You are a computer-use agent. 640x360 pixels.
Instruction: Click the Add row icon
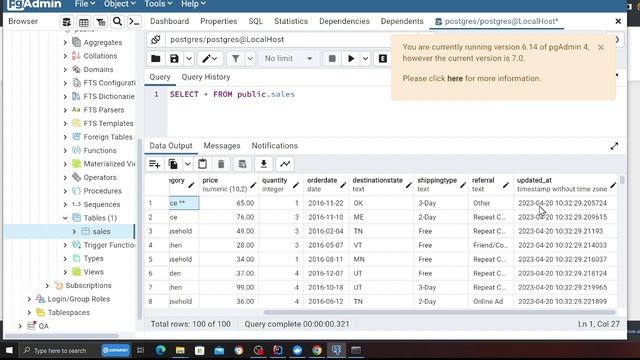tap(154, 164)
